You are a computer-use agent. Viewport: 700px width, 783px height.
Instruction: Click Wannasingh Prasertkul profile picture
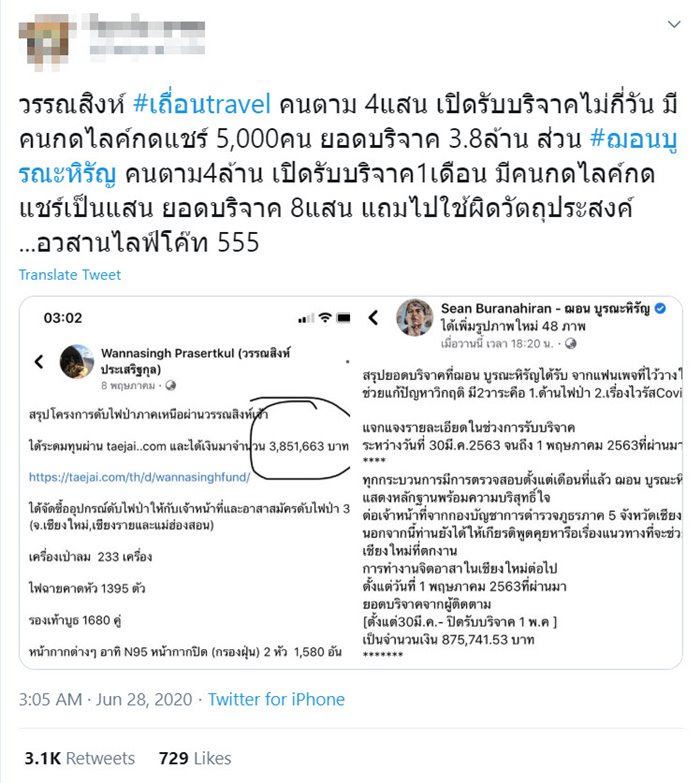[76, 361]
